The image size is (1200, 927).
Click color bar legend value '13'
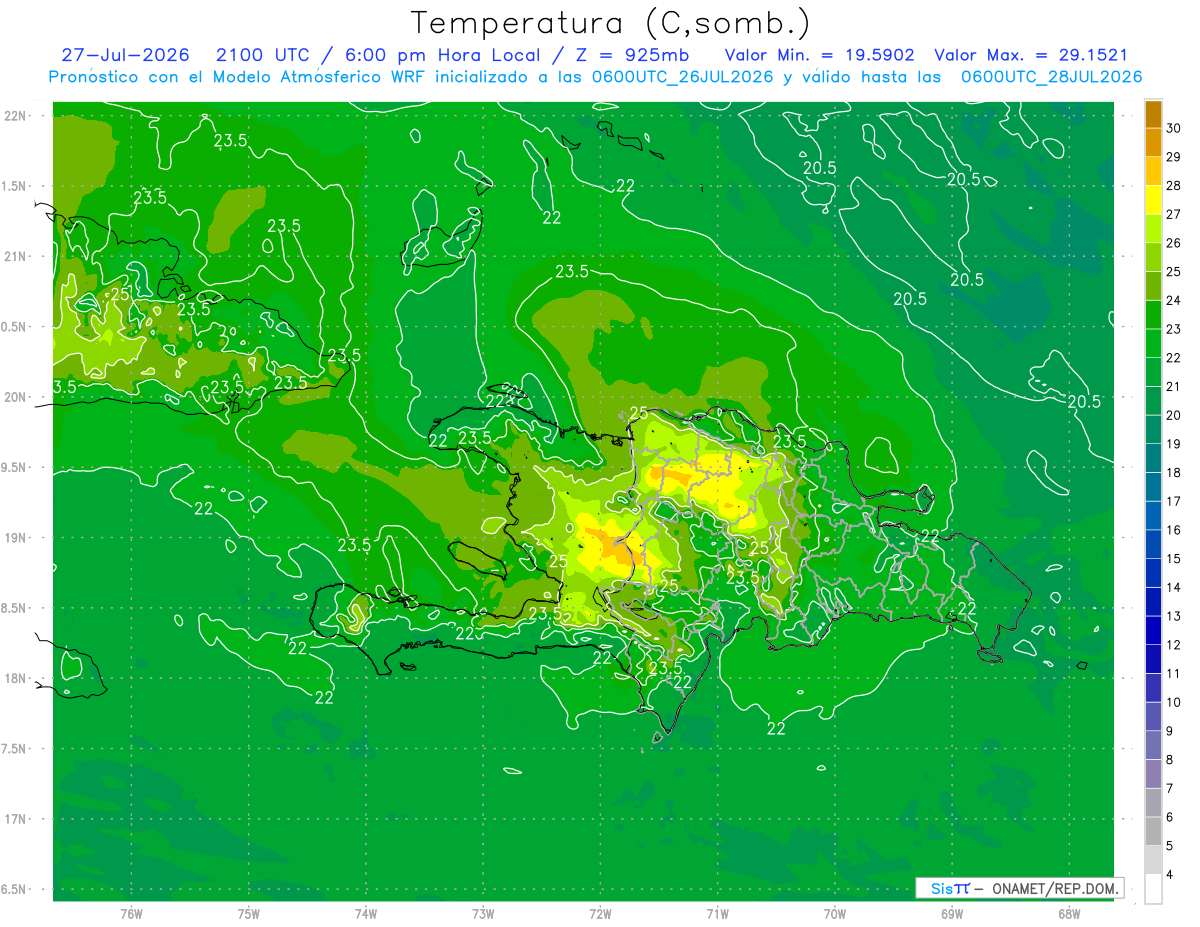pos(1174,616)
